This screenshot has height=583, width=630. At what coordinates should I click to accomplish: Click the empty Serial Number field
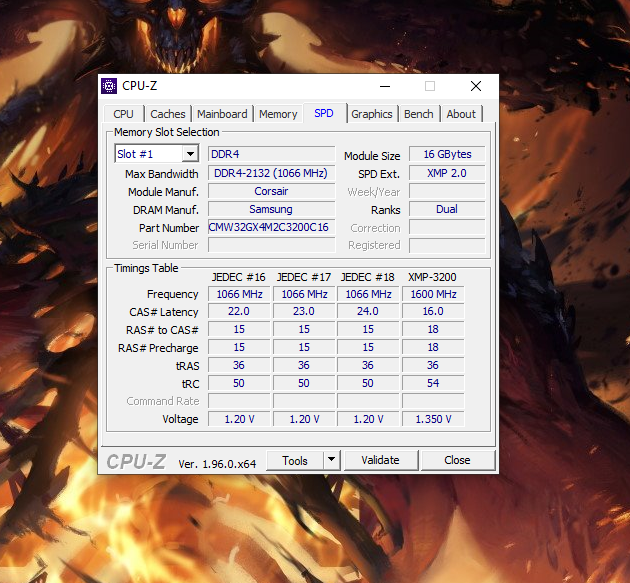tap(271, 245)
